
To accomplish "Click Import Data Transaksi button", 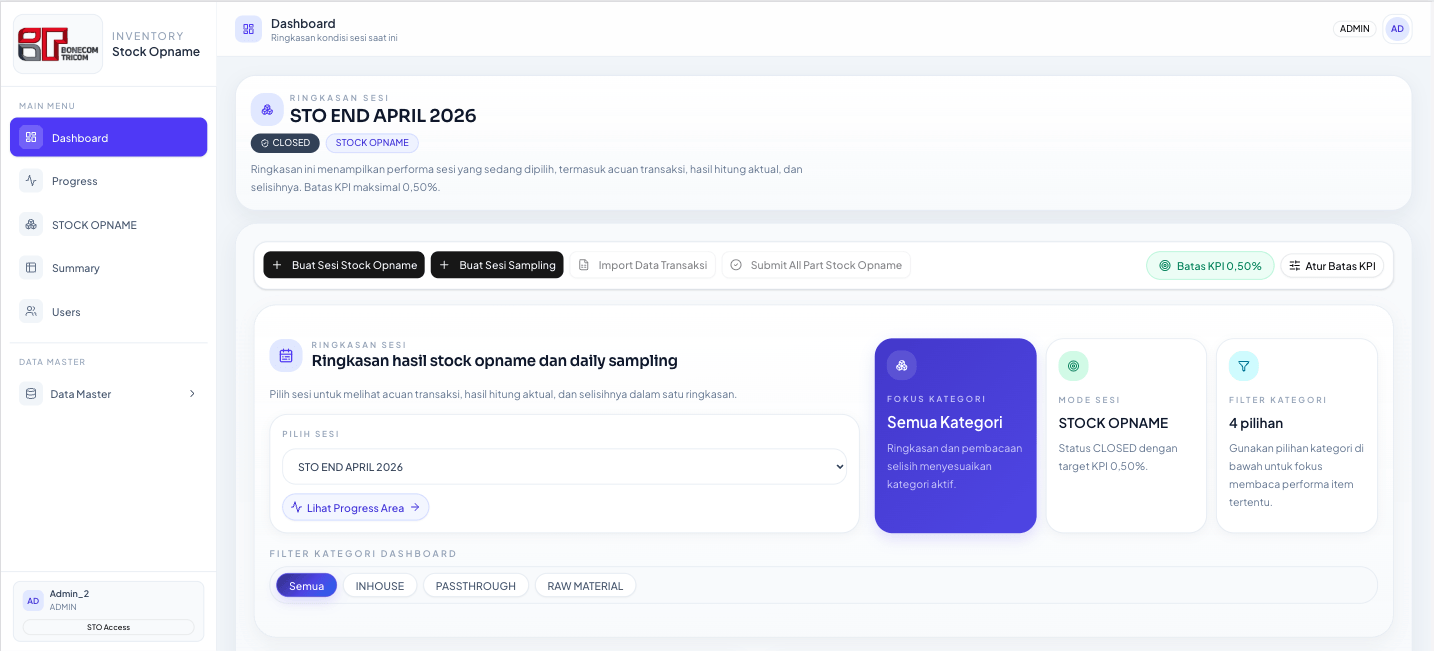I will 643,265.
